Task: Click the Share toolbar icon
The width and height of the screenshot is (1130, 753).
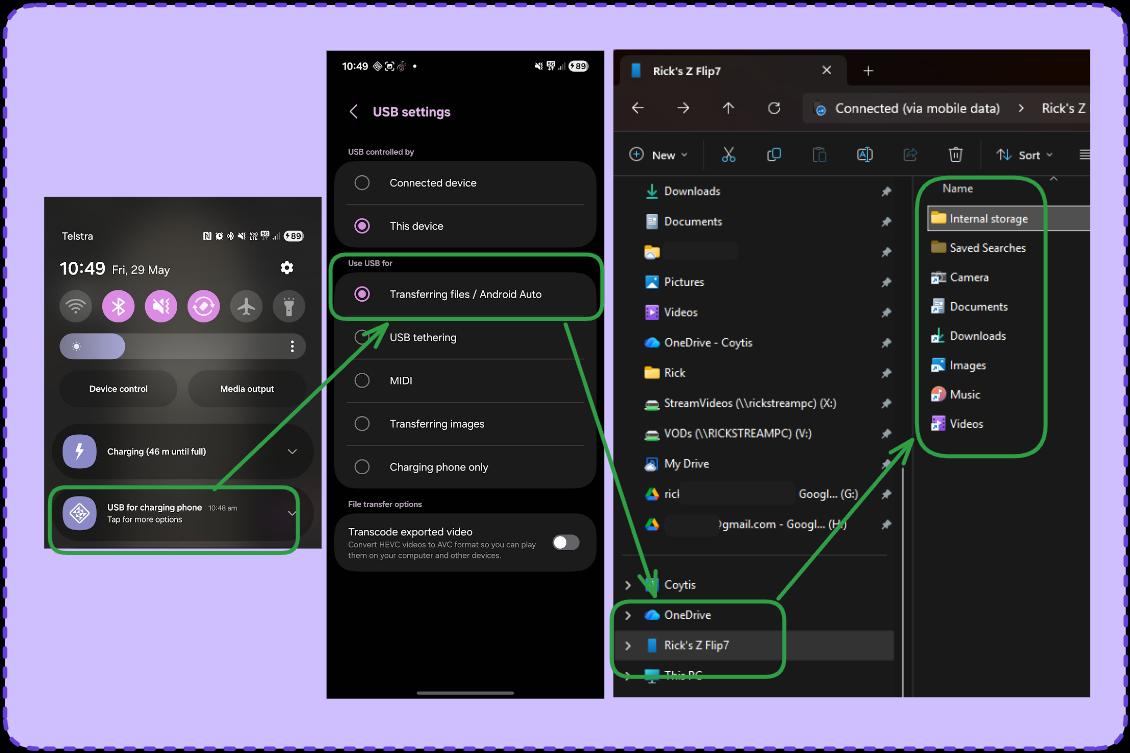Action: 910,155
